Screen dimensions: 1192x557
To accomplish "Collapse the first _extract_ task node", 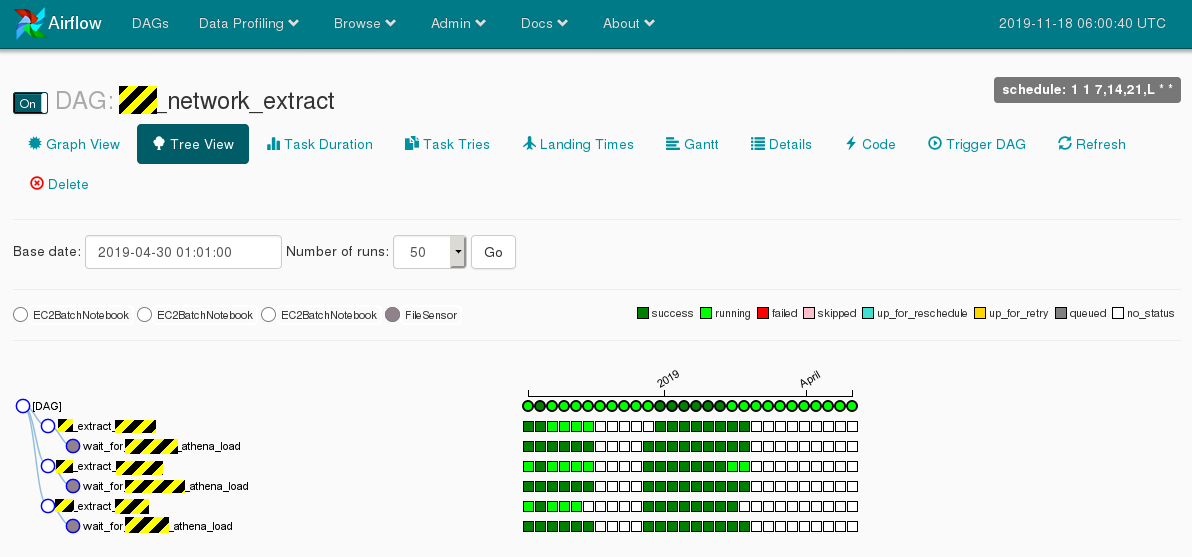I will 48,426.
